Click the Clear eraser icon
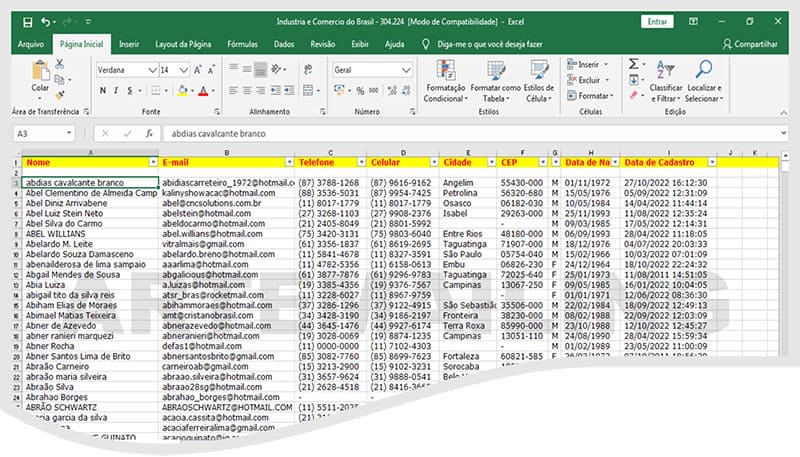 [633, 95]
